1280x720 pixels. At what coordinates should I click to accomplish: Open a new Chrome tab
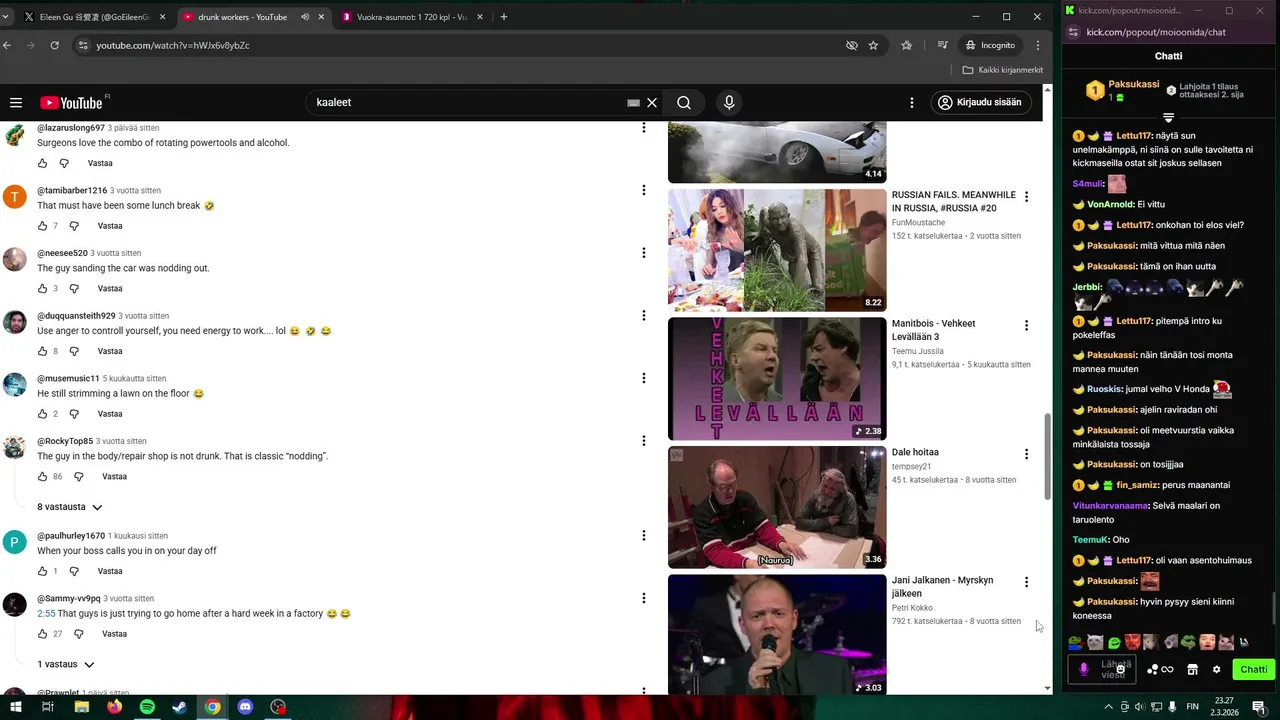(503, 17)
